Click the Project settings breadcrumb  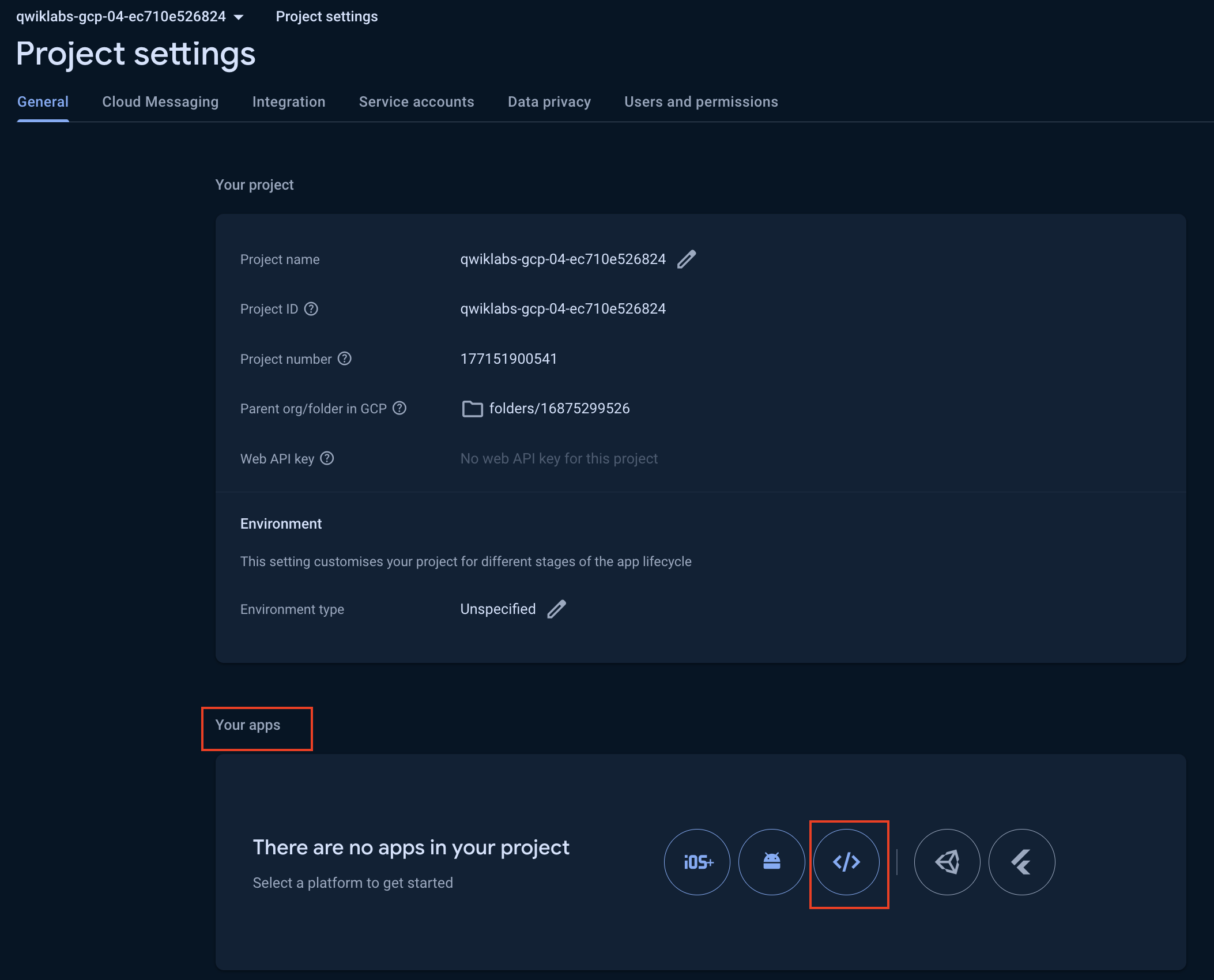327,17
